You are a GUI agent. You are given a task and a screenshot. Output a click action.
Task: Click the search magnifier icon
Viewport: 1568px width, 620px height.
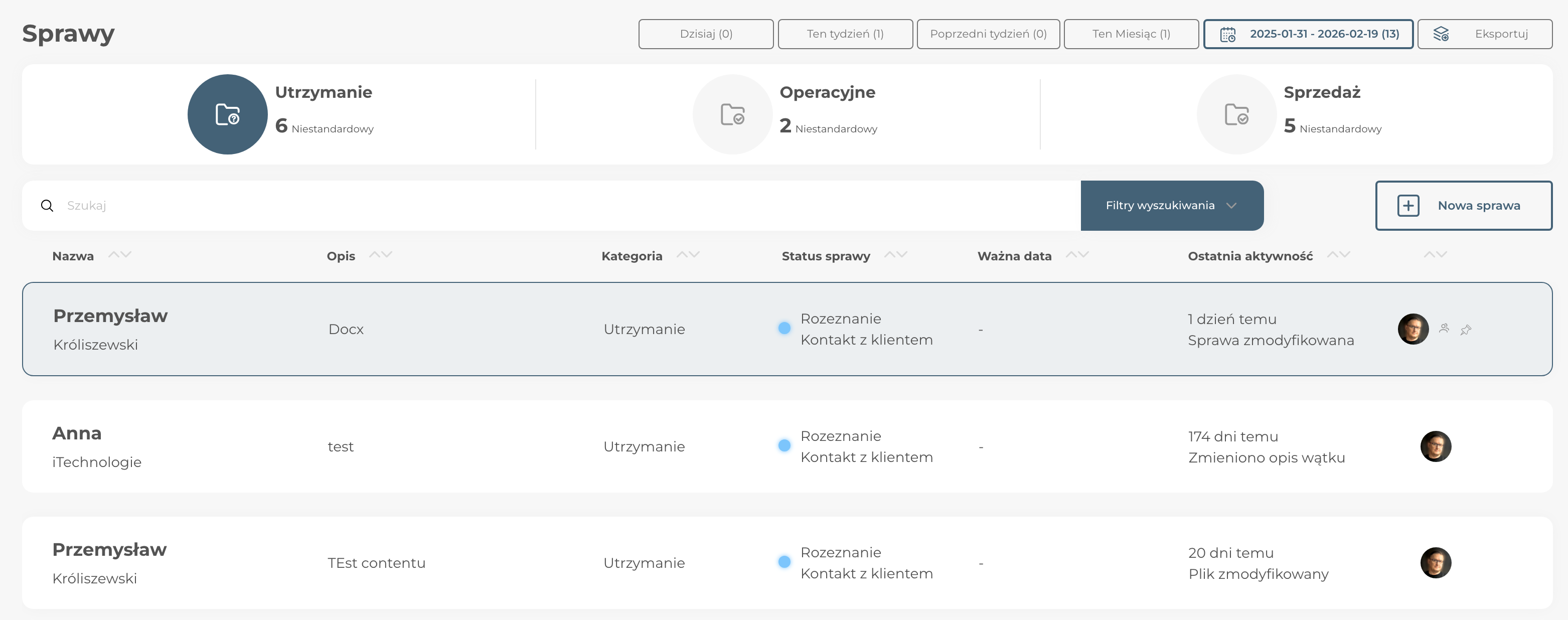(x=47, y=206)
